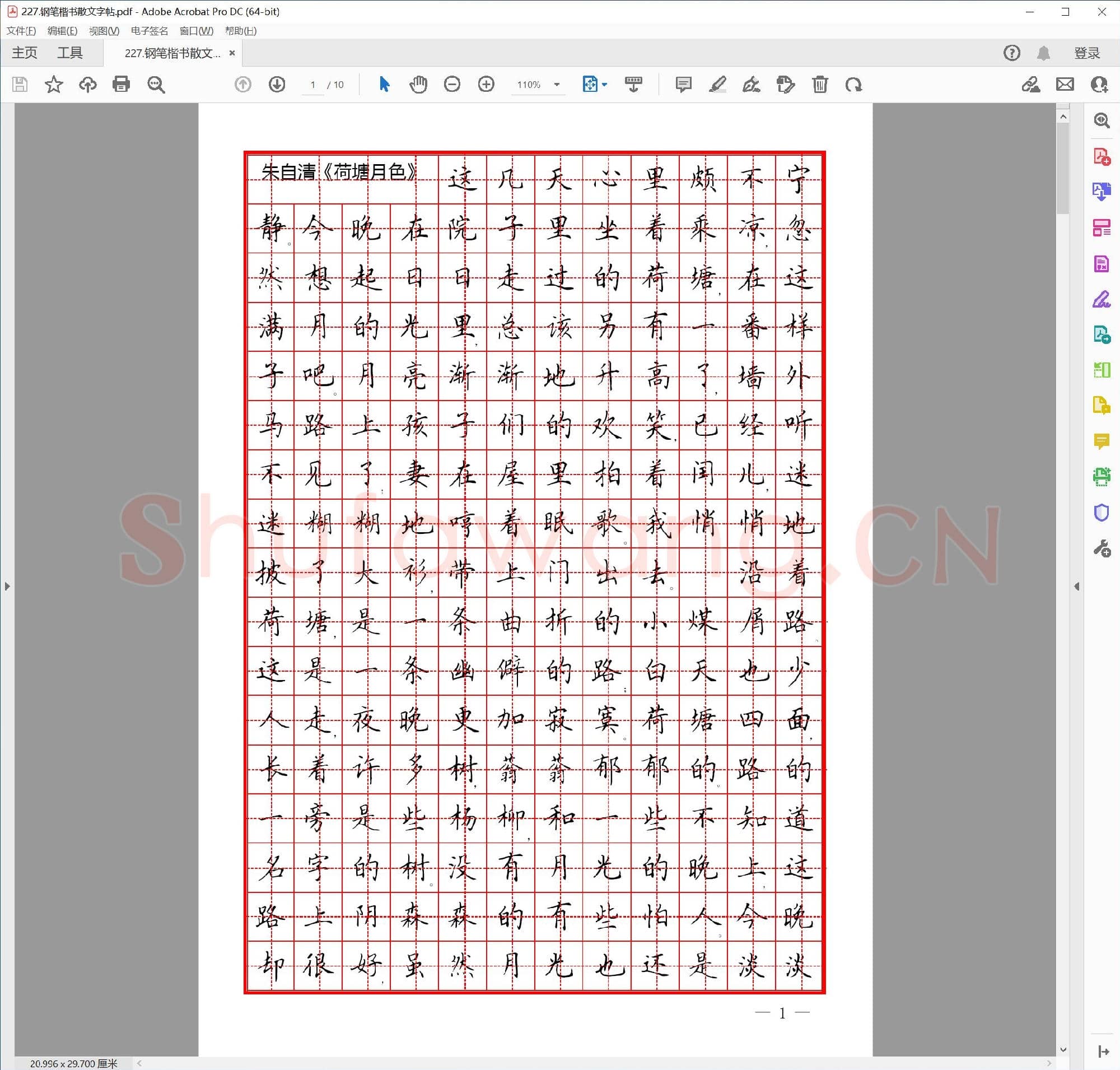Zoom out using the minus icon
Viewport: 1120px width, 1070px height.
pyautogui.click(x=452, y=85)
